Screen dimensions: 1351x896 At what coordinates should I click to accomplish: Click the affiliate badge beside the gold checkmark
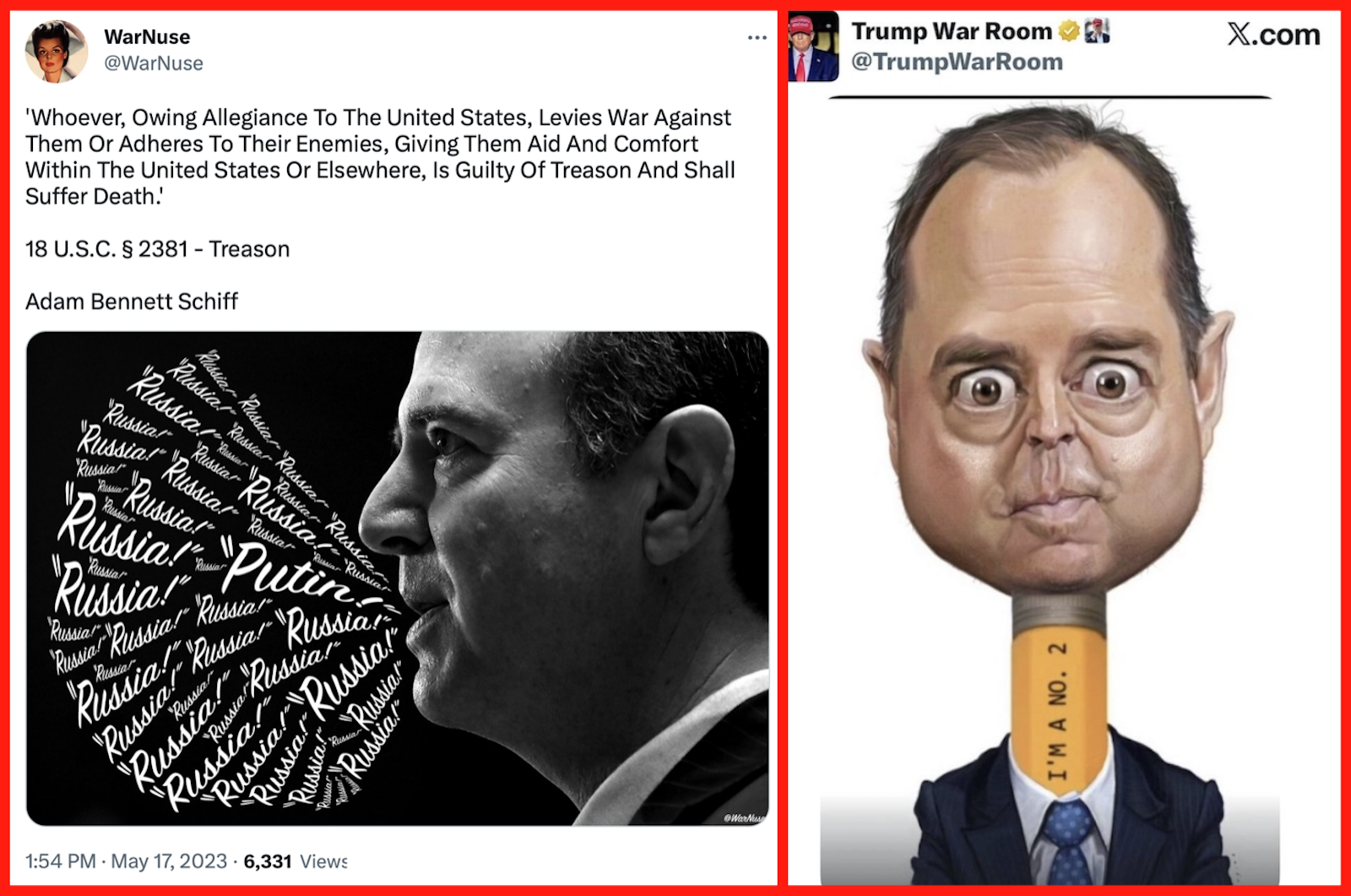click(x=1097, y=31)
